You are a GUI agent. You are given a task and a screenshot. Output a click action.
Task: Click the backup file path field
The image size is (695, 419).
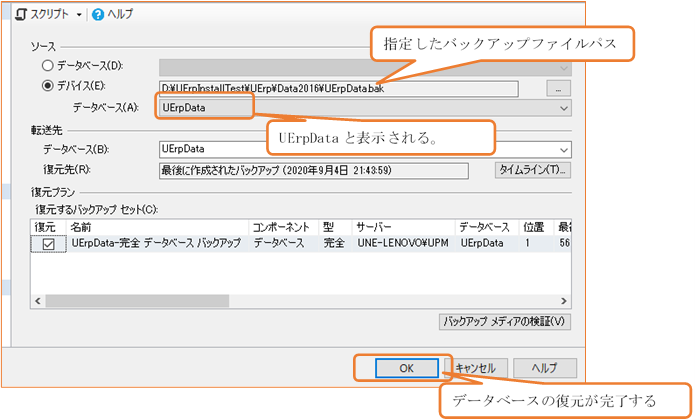point(337,88)
